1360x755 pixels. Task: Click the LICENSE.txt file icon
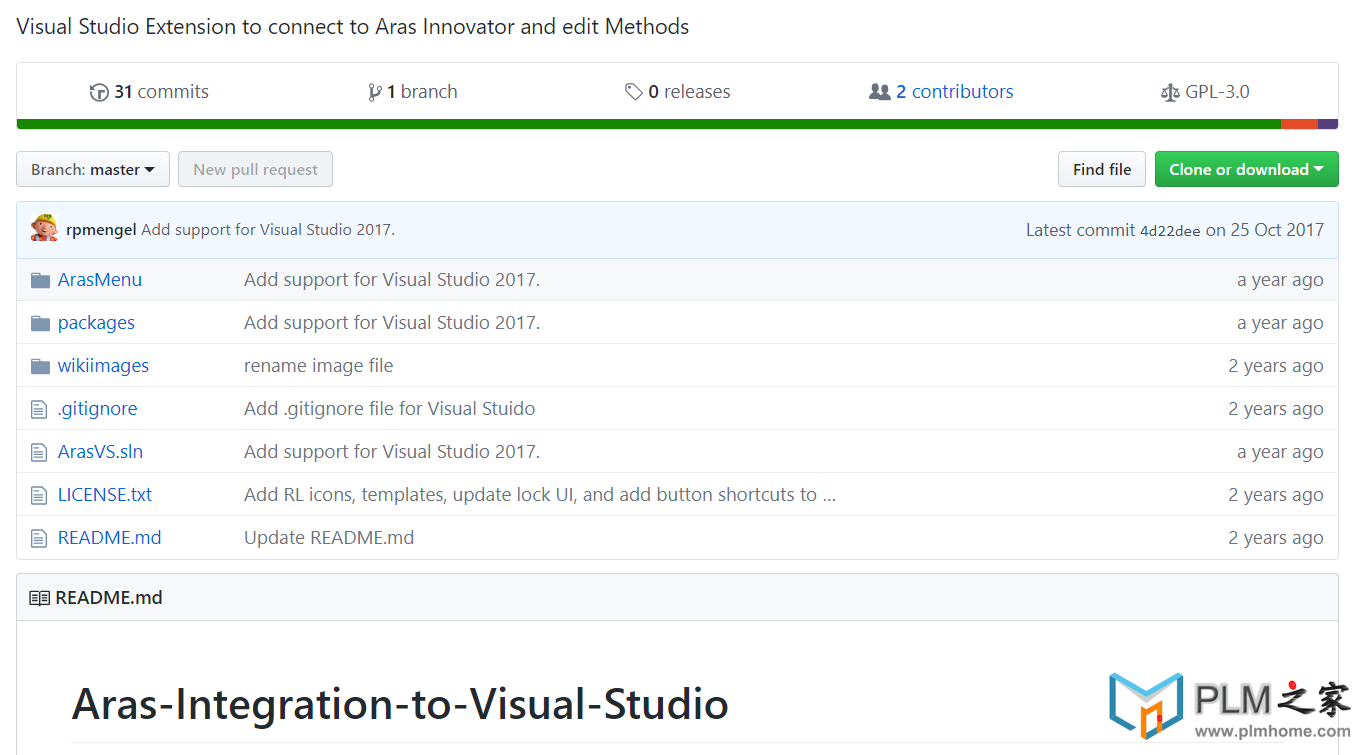click(x=39, y=495)
